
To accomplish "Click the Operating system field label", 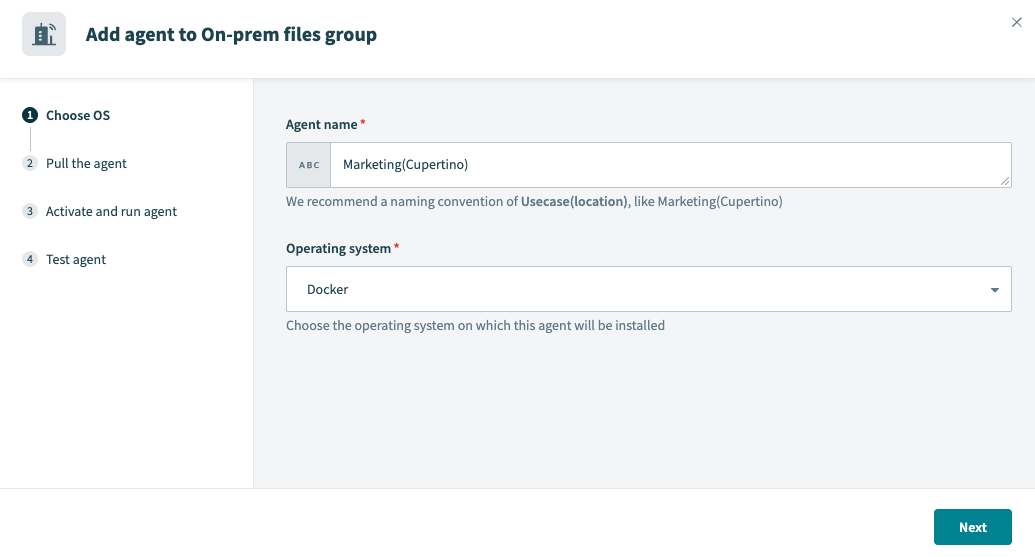I will coord(338,249).
